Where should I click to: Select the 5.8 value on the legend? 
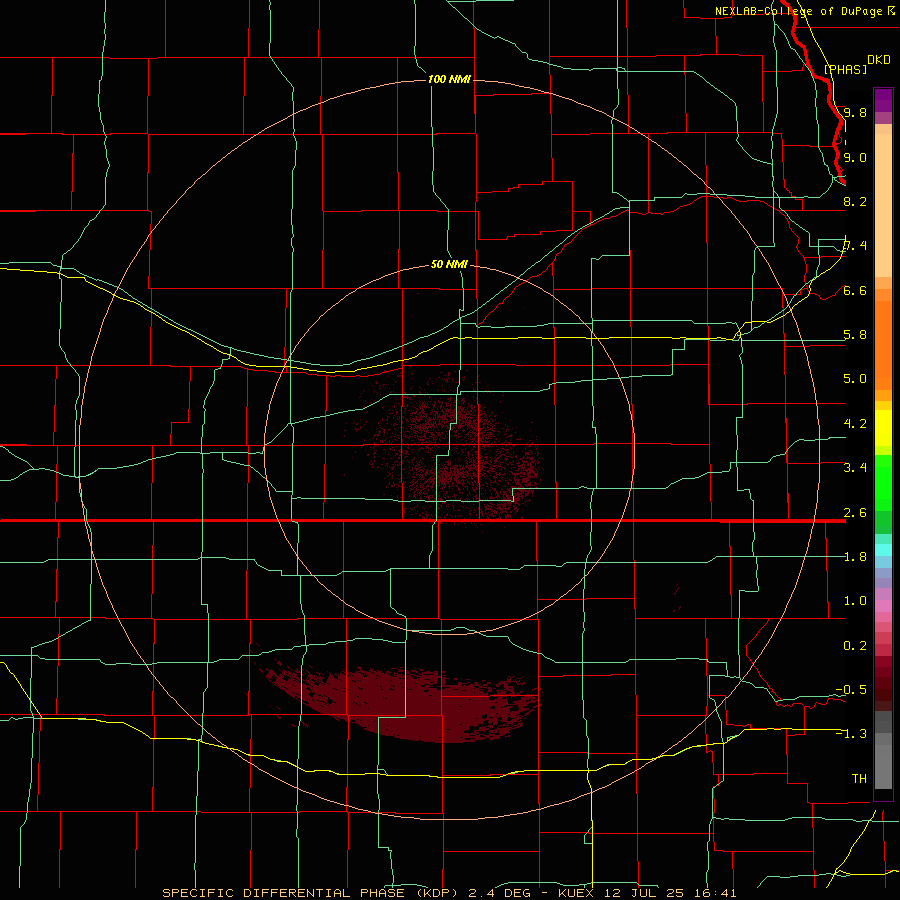pos(855,335)
